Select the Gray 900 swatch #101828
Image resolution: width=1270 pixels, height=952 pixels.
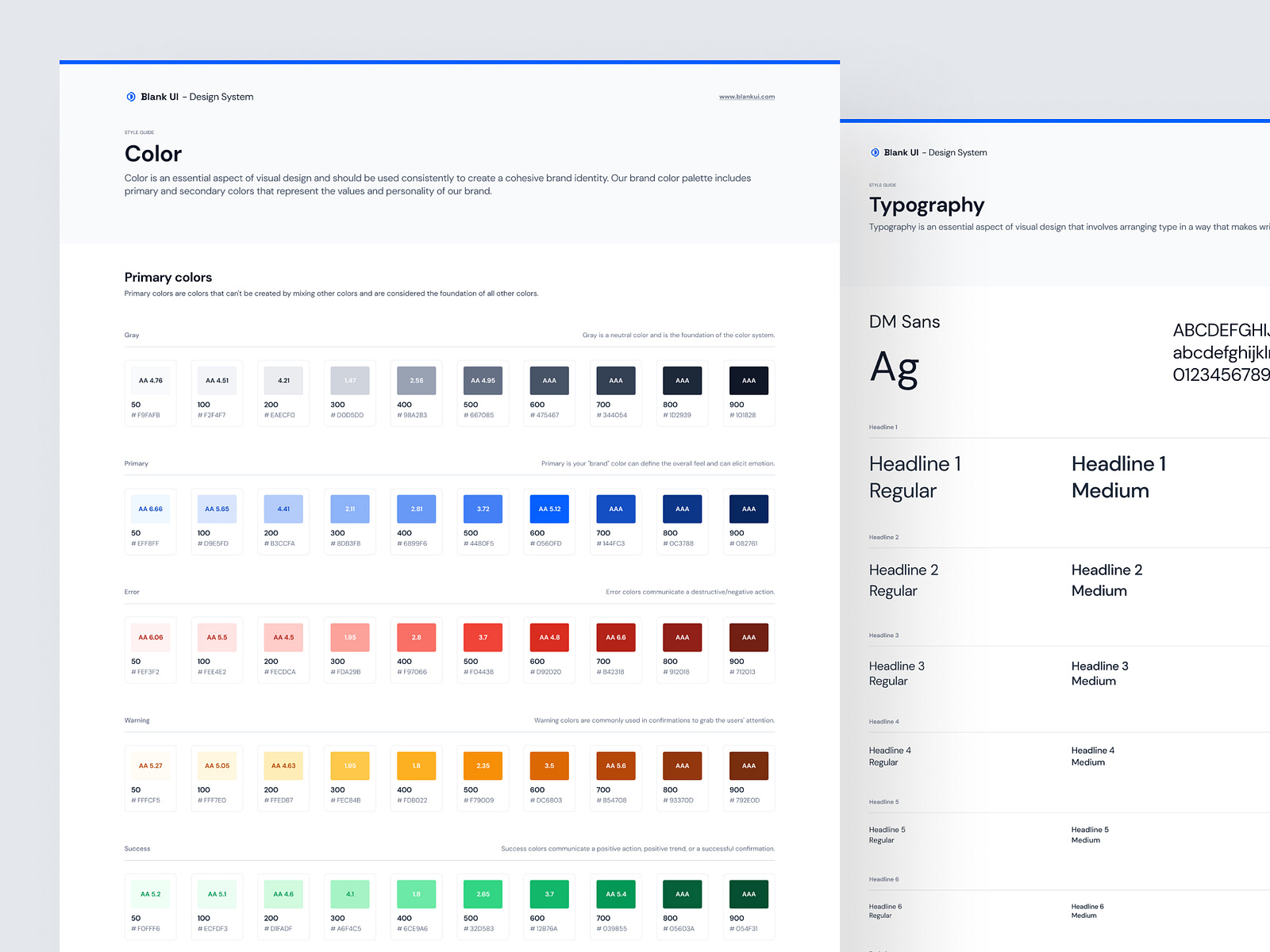749,381
